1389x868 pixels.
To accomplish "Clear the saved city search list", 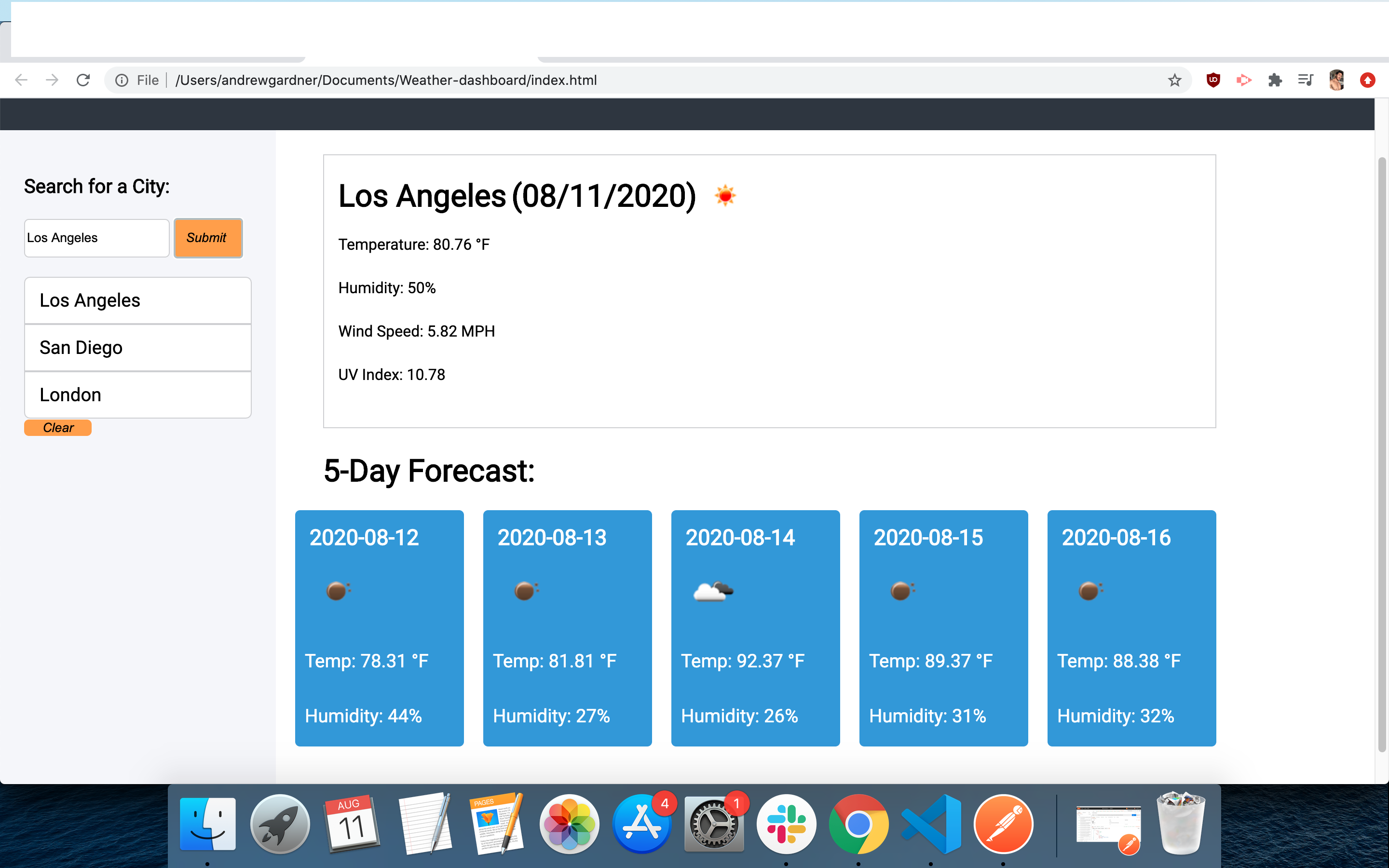I will (x=57, y=427).
